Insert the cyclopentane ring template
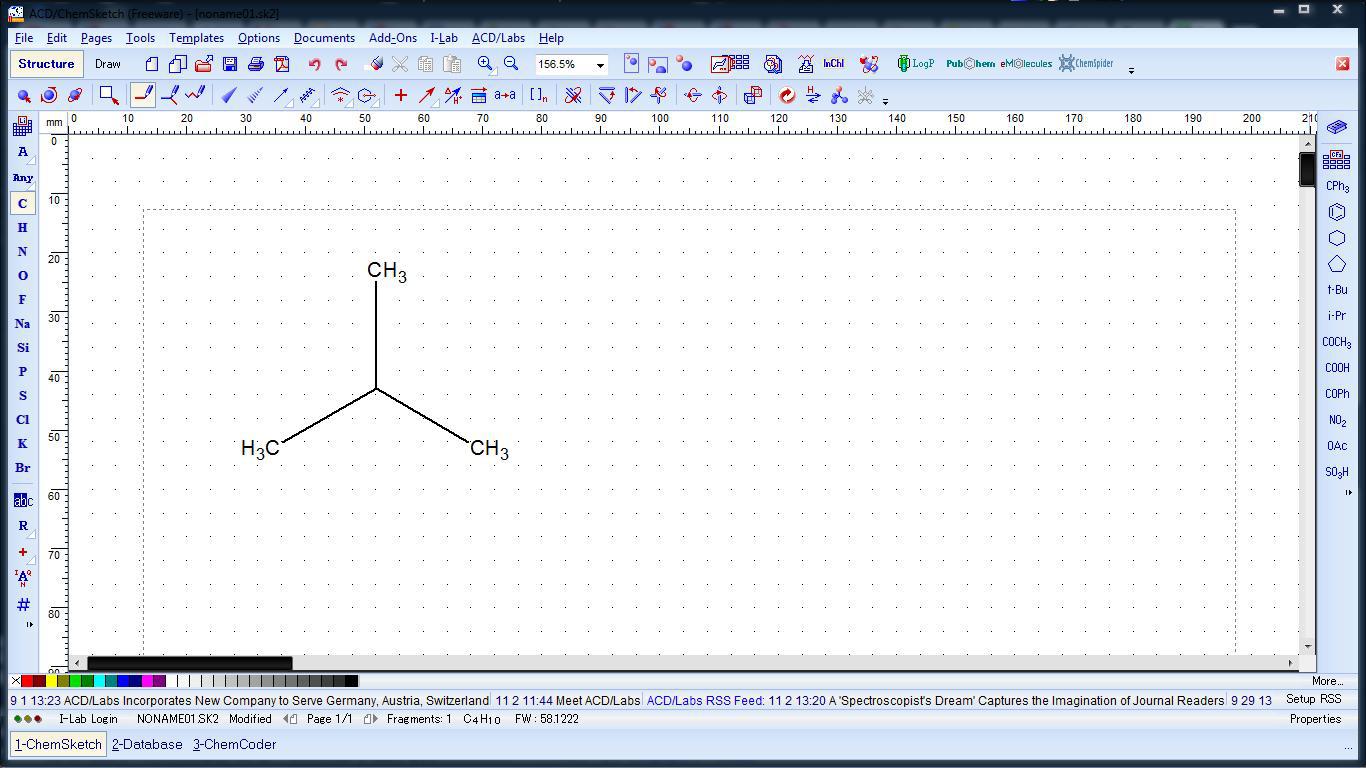Image resolution: width=1366 pixels, height=768 pixels. click(1337, 264)
